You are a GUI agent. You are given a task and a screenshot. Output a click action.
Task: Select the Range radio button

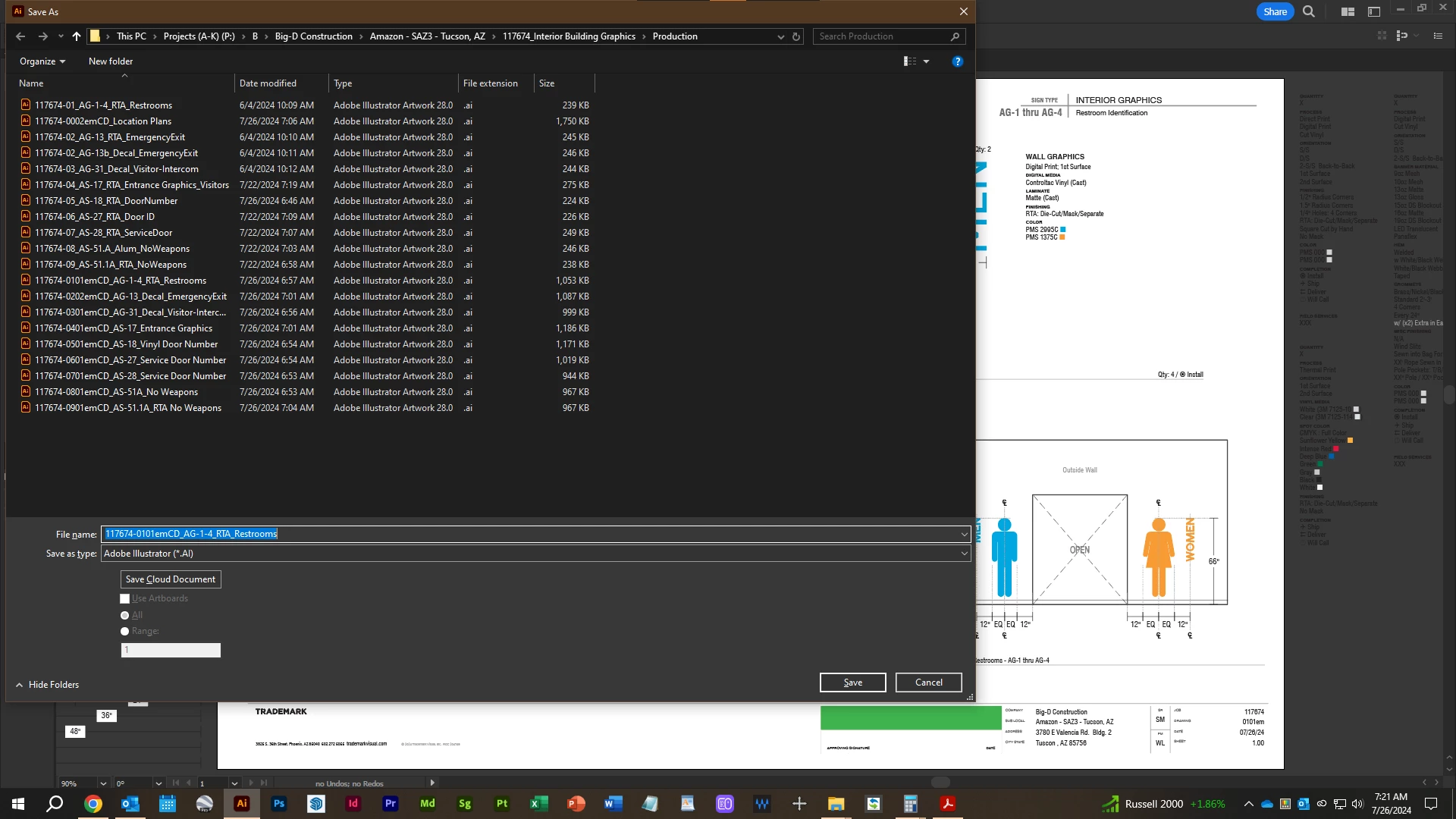(125, 632)
